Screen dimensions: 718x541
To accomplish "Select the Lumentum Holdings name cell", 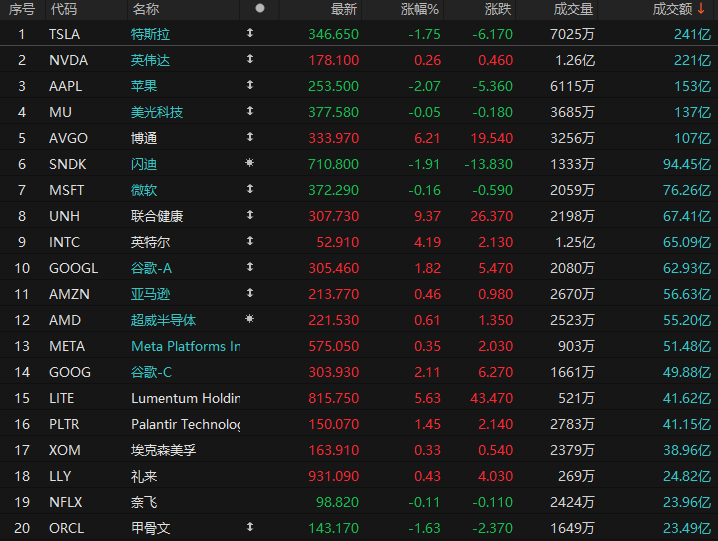I will coord(185,399).
